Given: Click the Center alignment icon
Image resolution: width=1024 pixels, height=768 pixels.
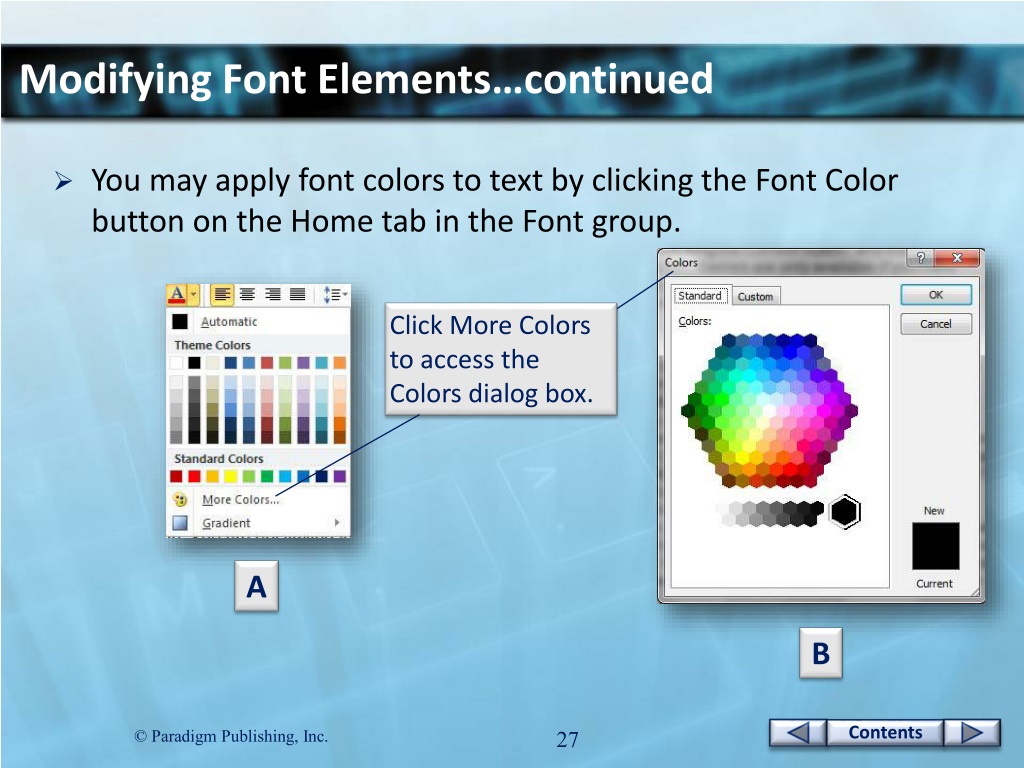Looking at the screenshot, I should pyautogui.click(x=246, y=294).
